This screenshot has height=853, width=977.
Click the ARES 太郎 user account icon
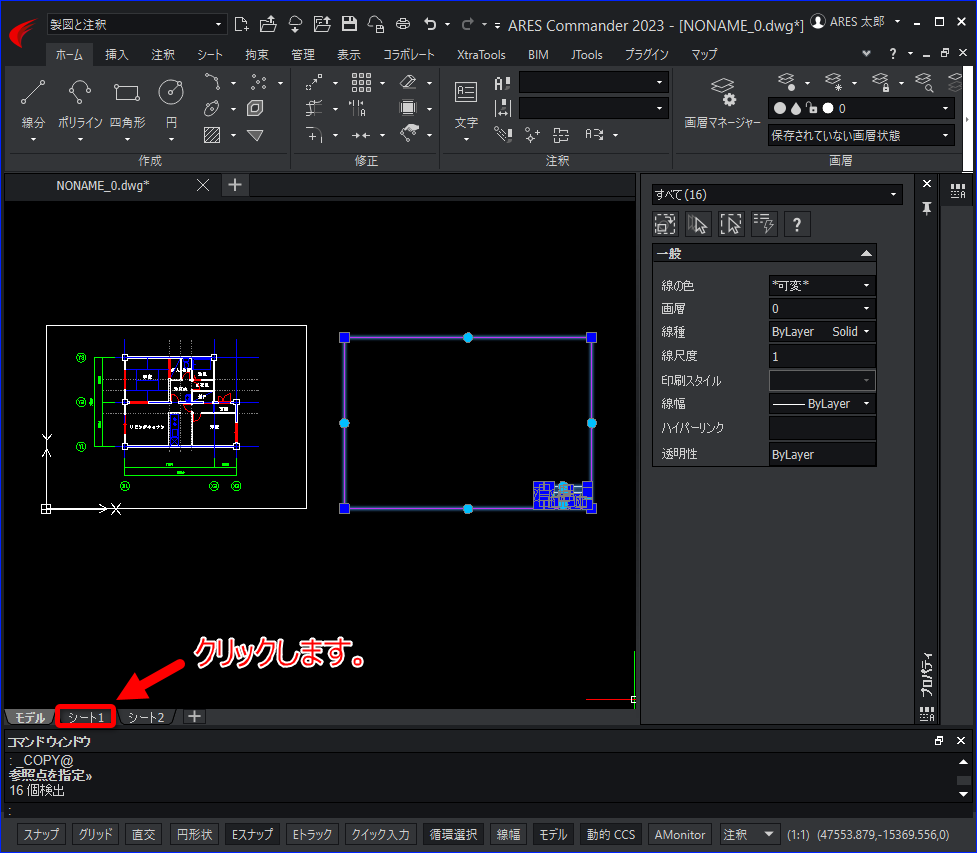point(818,22)
